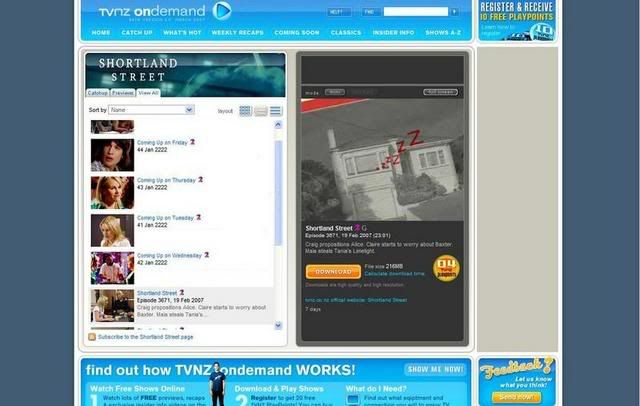Click the SHOW ME NOW button
The width and height of the screenshot is (640, 406).
click(436, 369)
